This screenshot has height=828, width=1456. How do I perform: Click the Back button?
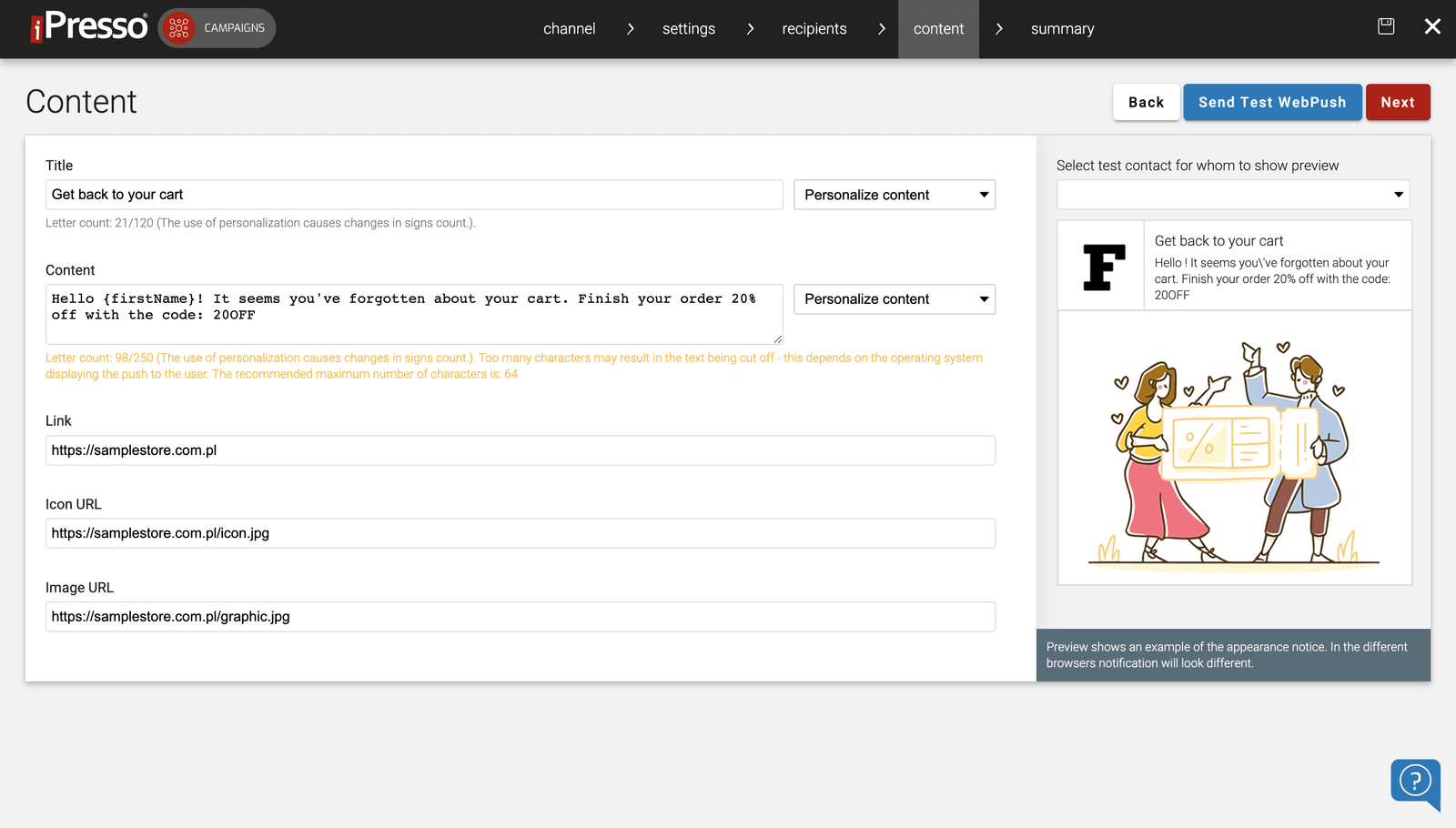pos(1146,102)
